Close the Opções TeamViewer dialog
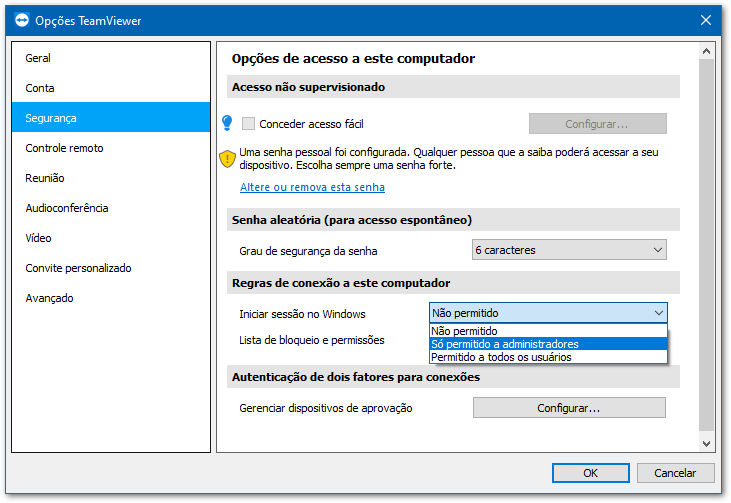The width and height of the screenshot is (731, 503). click(x=706, y=20)
